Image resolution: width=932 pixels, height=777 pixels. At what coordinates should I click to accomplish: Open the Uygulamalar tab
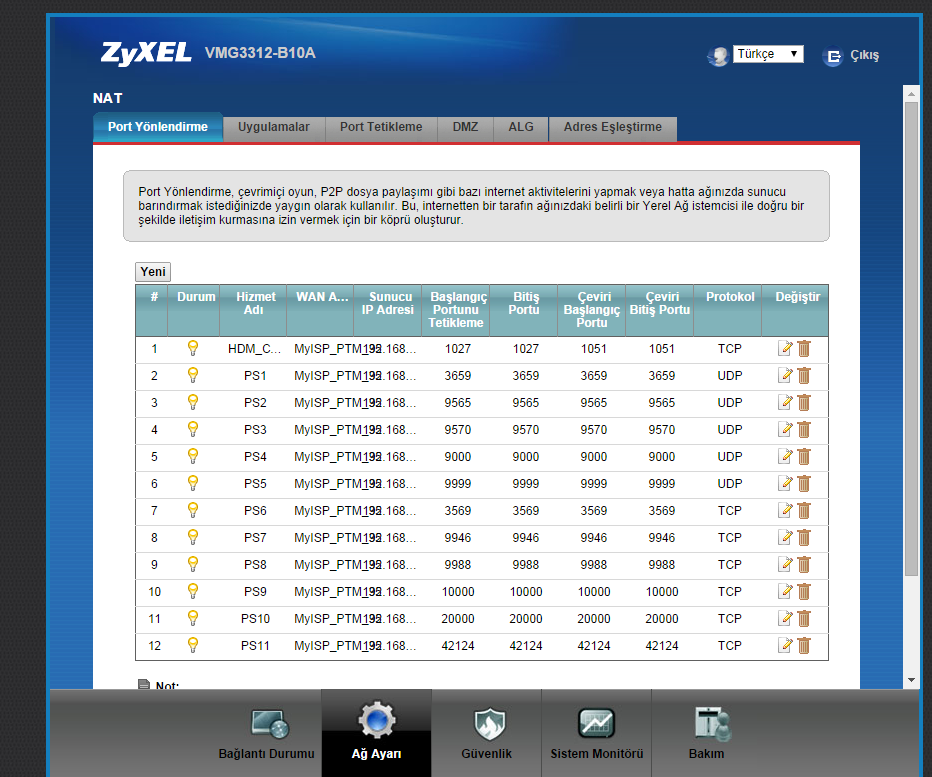274,128
